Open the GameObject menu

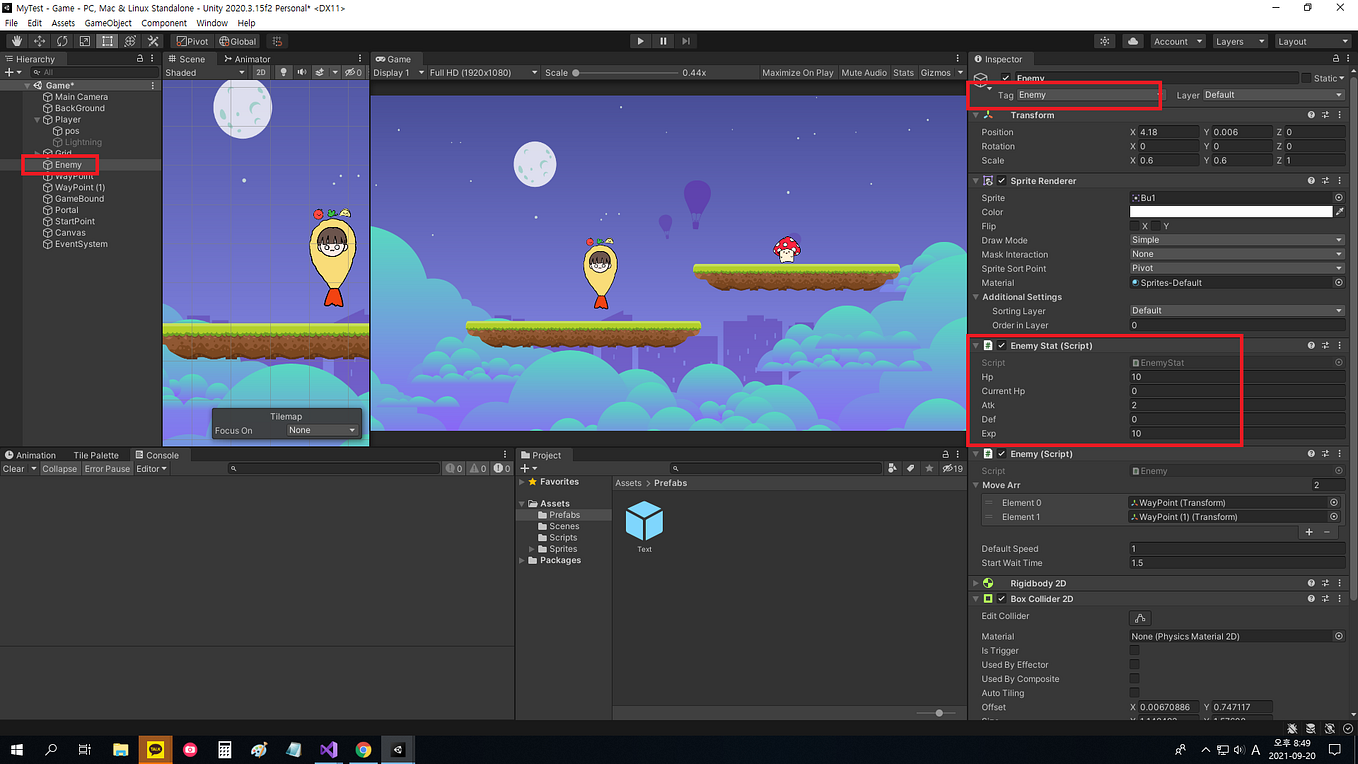point(107,23)
